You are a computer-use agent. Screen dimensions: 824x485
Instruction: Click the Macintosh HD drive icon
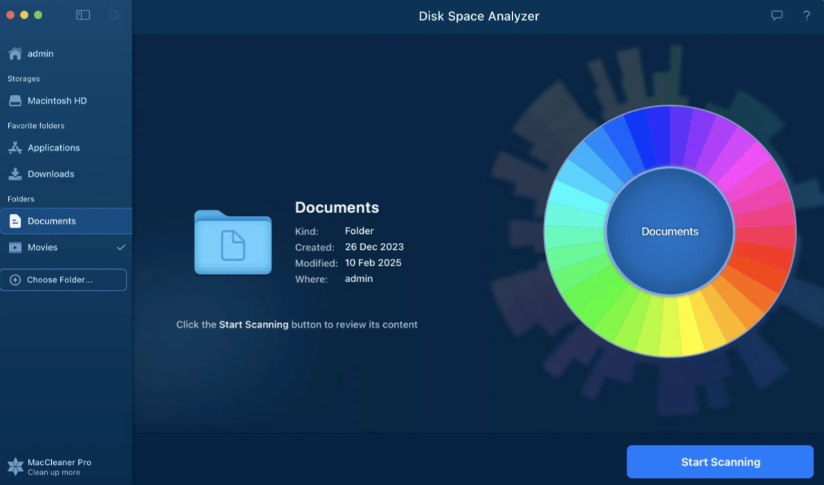tap(15, 101)
